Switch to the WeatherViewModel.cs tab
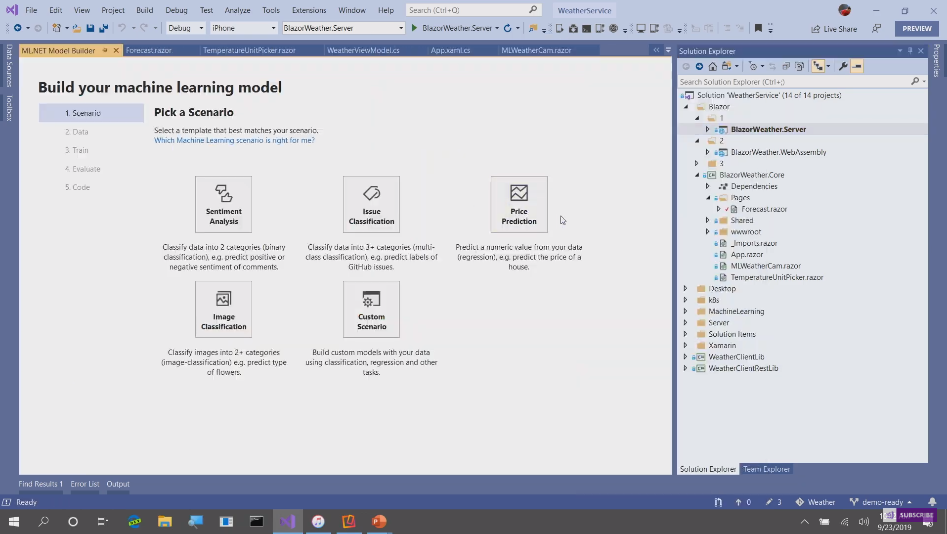The height and width of the screenshot is (534, 947). [362, 50]
